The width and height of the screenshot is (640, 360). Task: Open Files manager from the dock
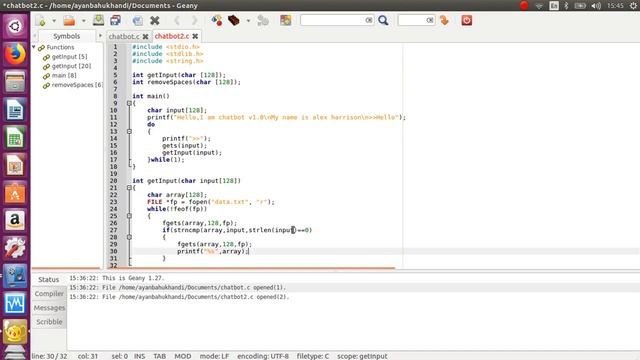[x=15, y=82]
